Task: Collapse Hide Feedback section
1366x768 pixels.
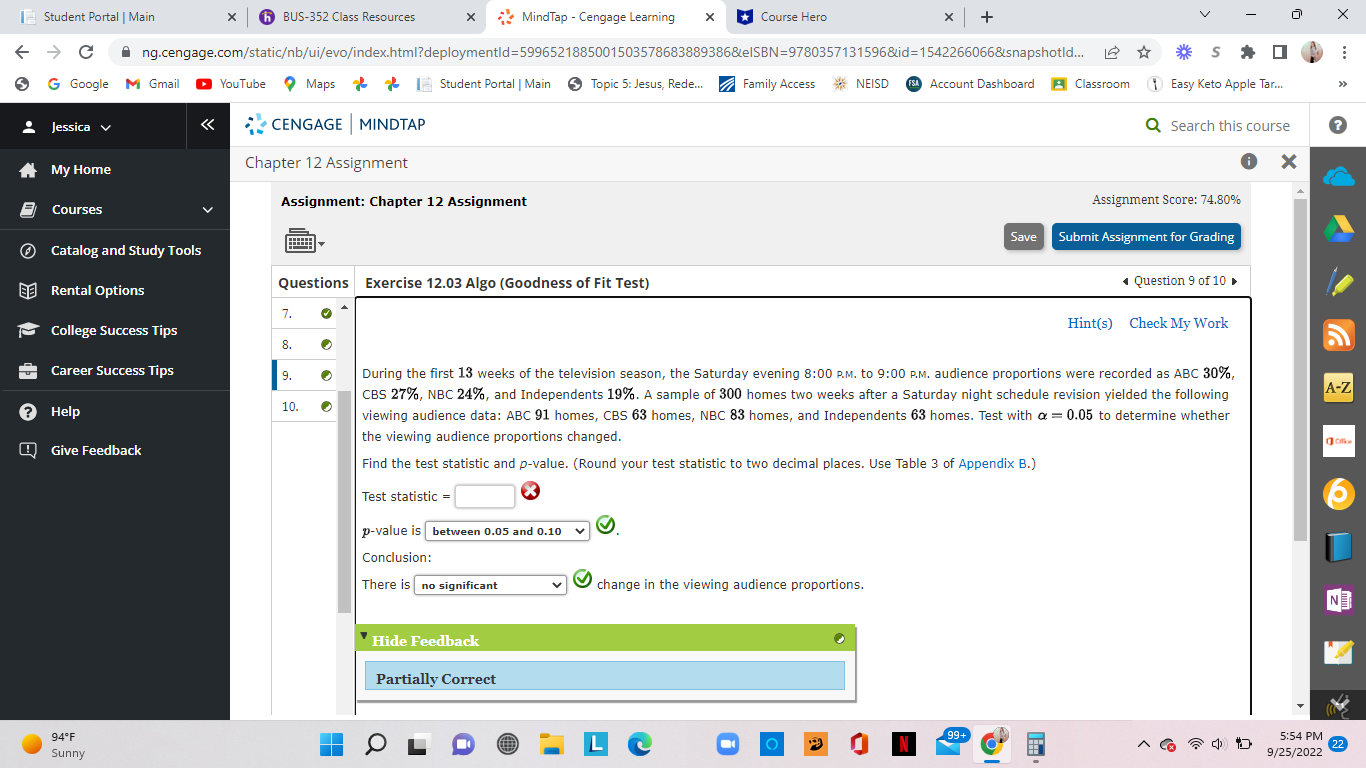Action: 425,640
